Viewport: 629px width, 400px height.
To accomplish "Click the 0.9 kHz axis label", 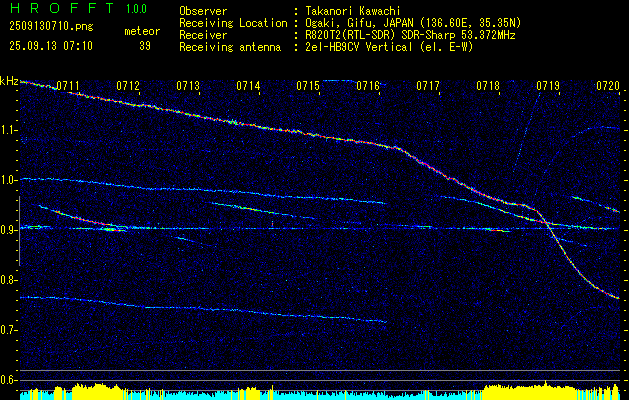I will pyautogui.click(x=9, y=230).
